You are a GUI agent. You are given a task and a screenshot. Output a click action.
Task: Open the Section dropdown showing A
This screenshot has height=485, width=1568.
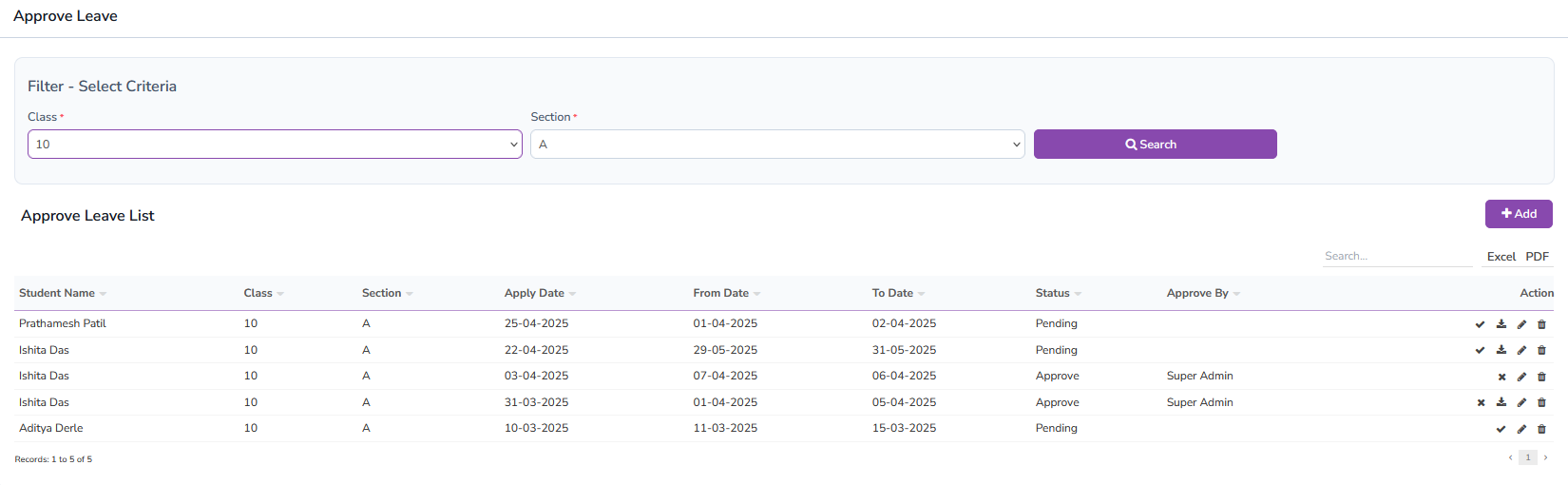[776, 145]
